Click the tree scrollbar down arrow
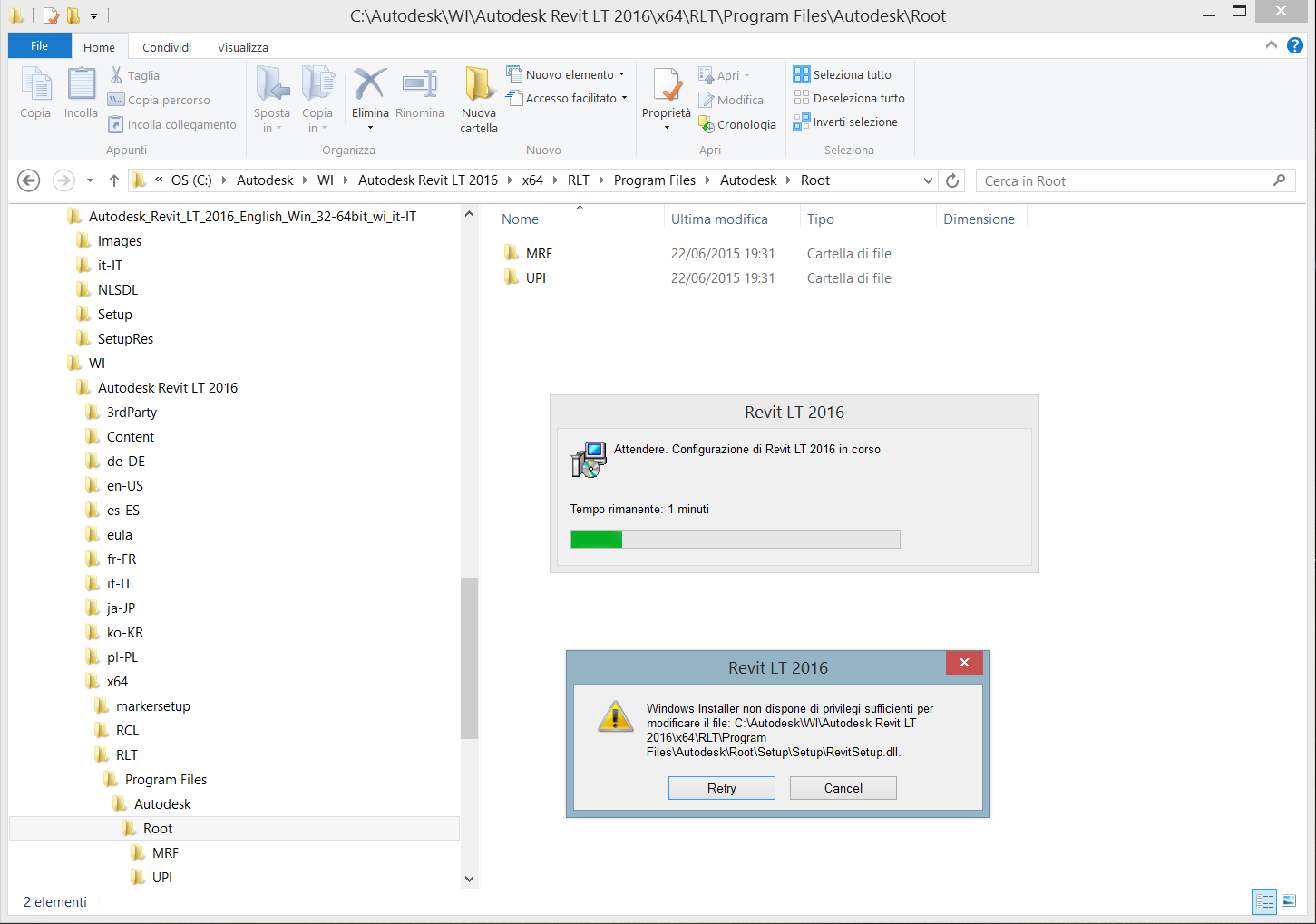Viewport: 1316px width, 924px height. (469, 878)
